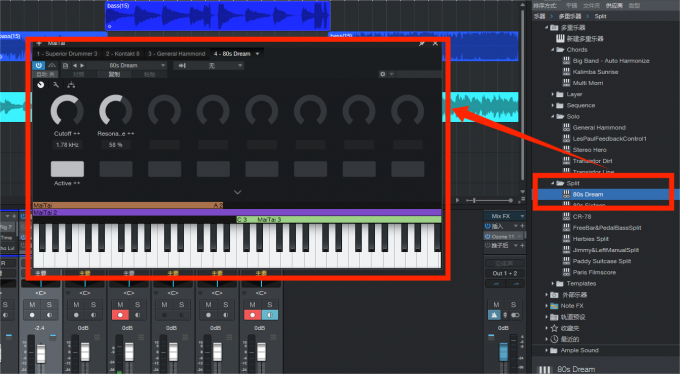Go to the next preset arrow
Screen dimensions: 680x374
coord(82,66)
